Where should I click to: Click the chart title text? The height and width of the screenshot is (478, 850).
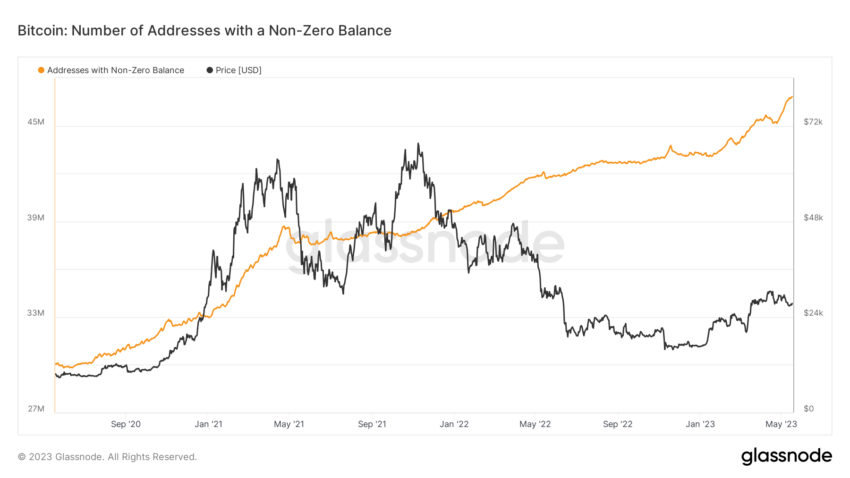[204, 30]
